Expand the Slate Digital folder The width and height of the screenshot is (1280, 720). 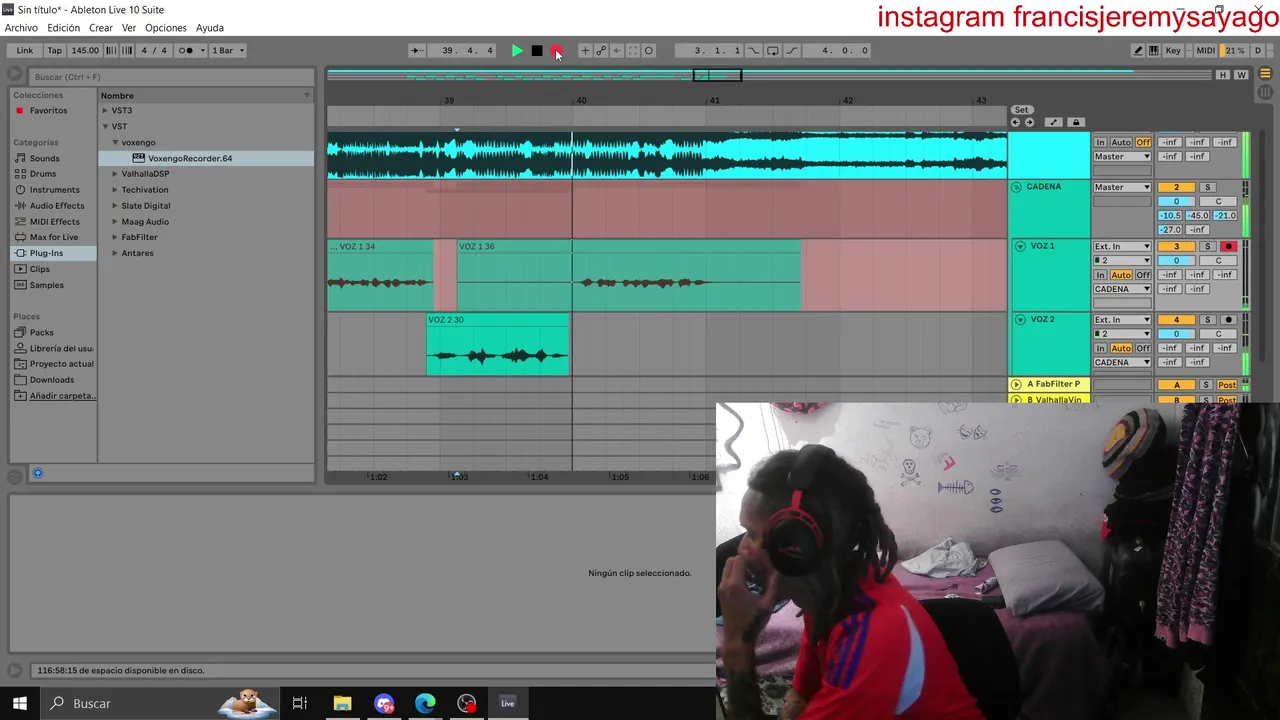(x=115, y=206)
